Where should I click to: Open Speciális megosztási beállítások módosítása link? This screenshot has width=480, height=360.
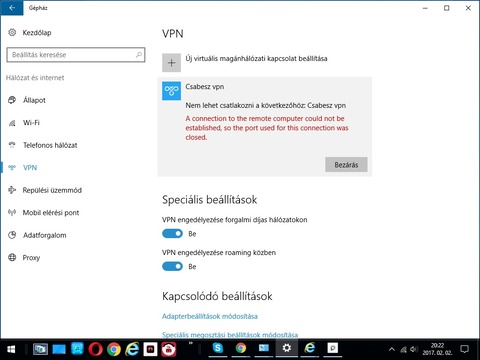(230, 335)
